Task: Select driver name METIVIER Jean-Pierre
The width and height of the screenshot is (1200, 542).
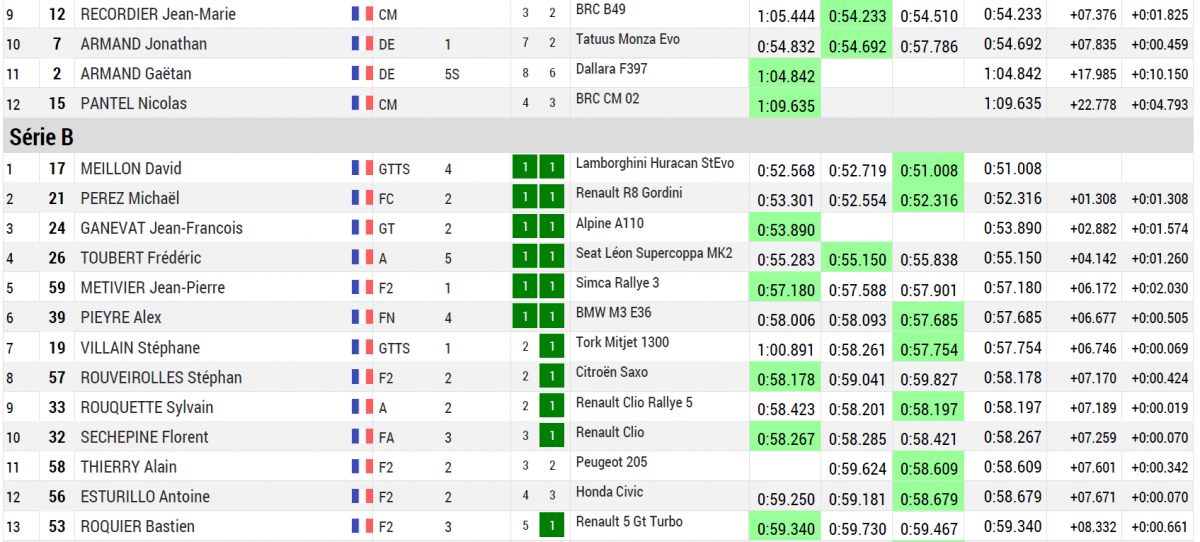Action: click(152, 288)
